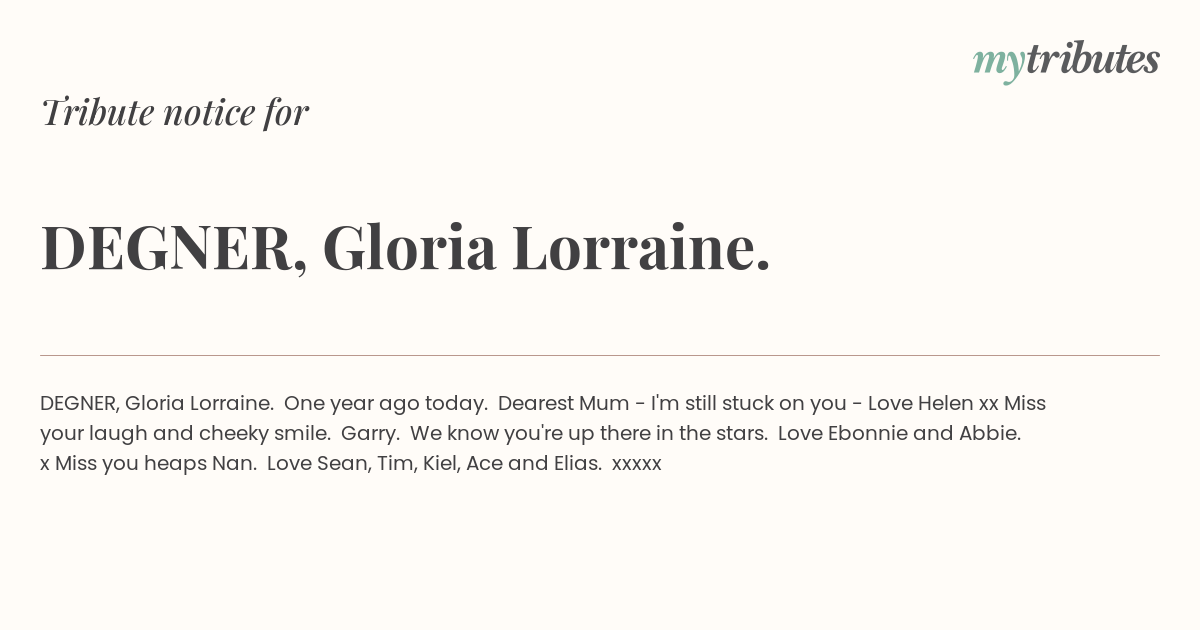Click "Love Sean, Tim, Kiel, Ace and Elias."

(434, 464)
